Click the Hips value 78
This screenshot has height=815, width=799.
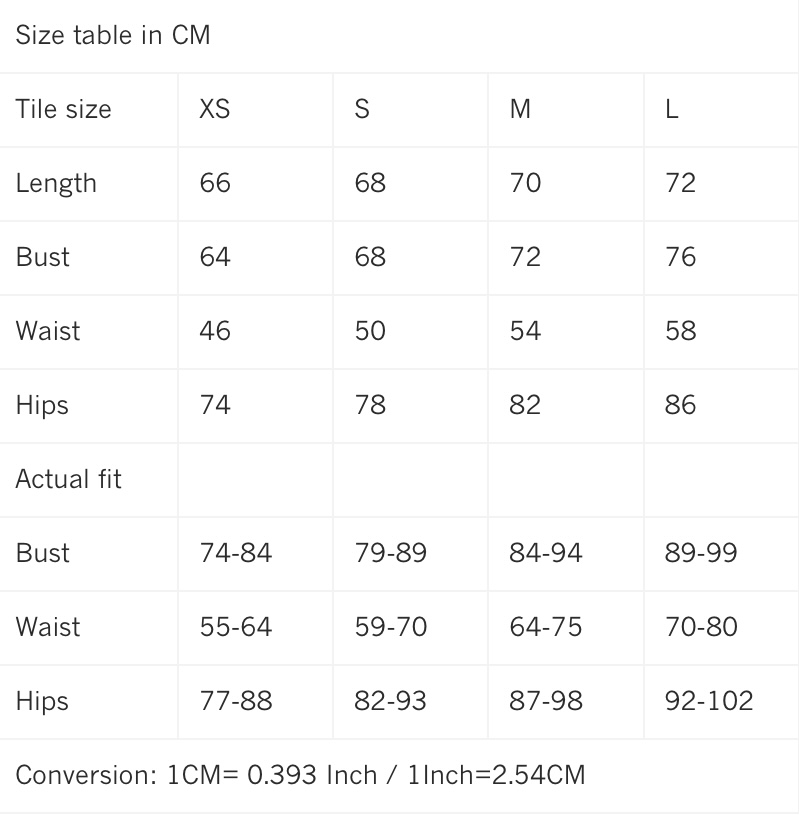370,405
